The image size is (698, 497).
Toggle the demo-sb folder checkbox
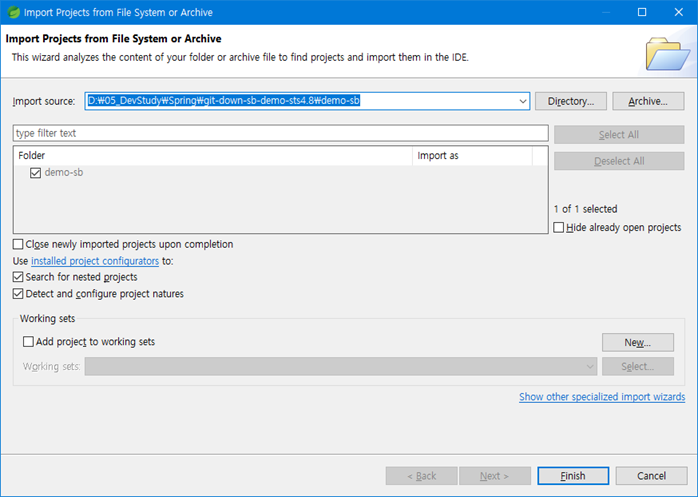click(35, 173)
